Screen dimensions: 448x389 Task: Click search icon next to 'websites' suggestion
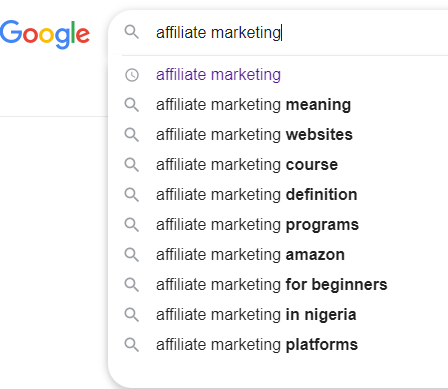click(132, 135)
